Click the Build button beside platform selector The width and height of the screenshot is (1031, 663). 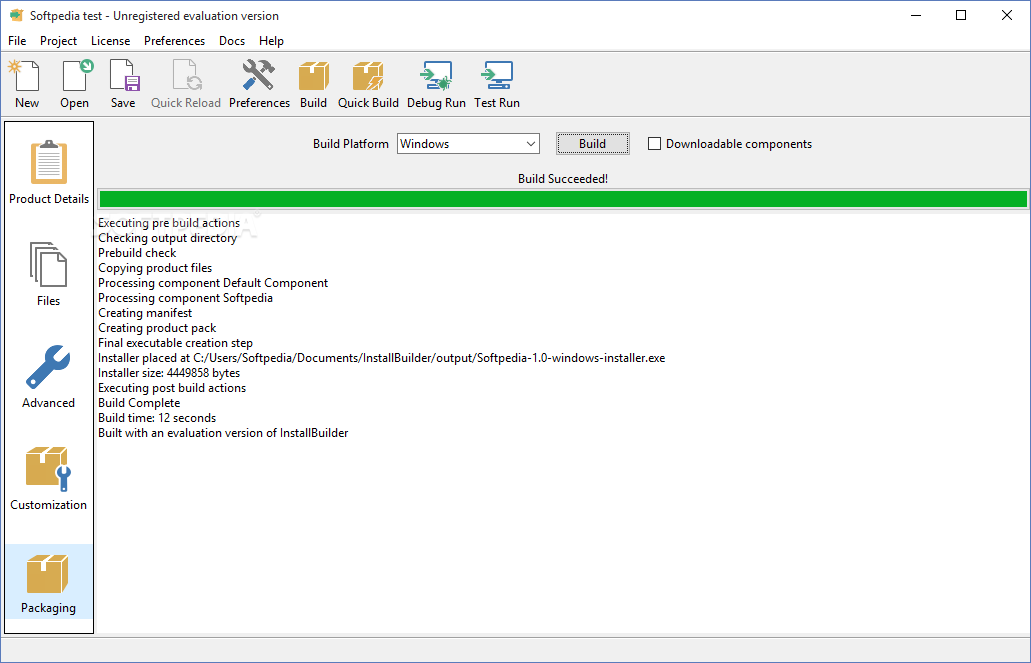click(x=592, y=143)
